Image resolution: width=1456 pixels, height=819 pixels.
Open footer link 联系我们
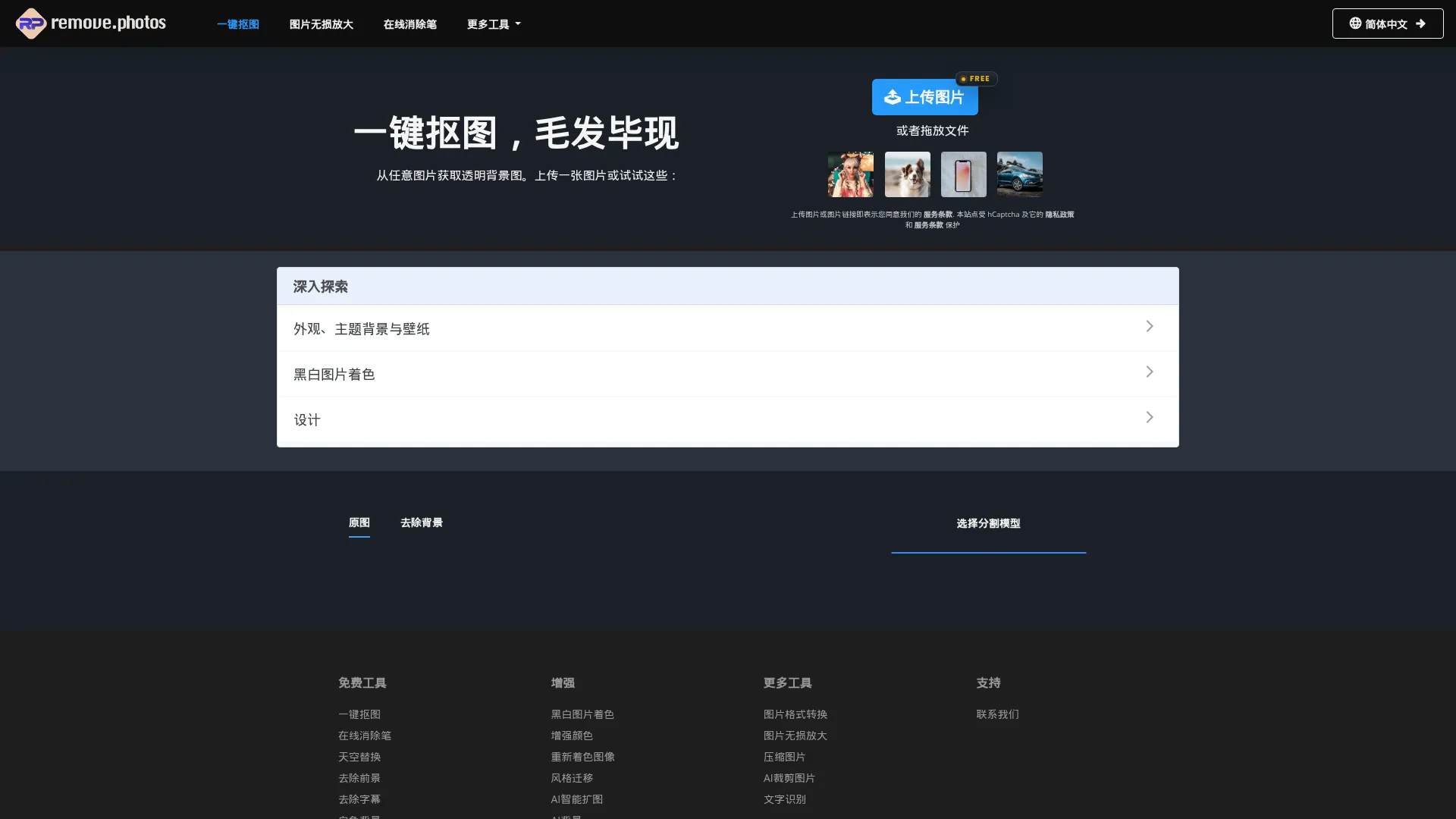click(998, 714)
